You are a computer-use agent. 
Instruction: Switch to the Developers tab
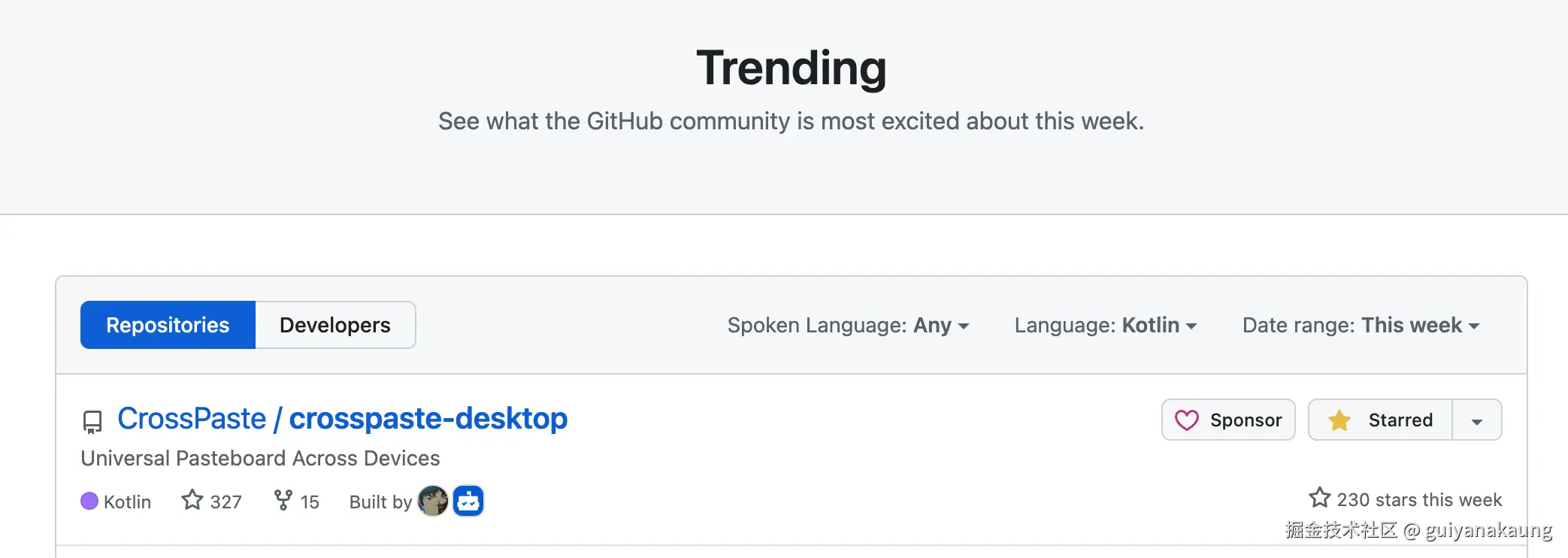[335, 325]
